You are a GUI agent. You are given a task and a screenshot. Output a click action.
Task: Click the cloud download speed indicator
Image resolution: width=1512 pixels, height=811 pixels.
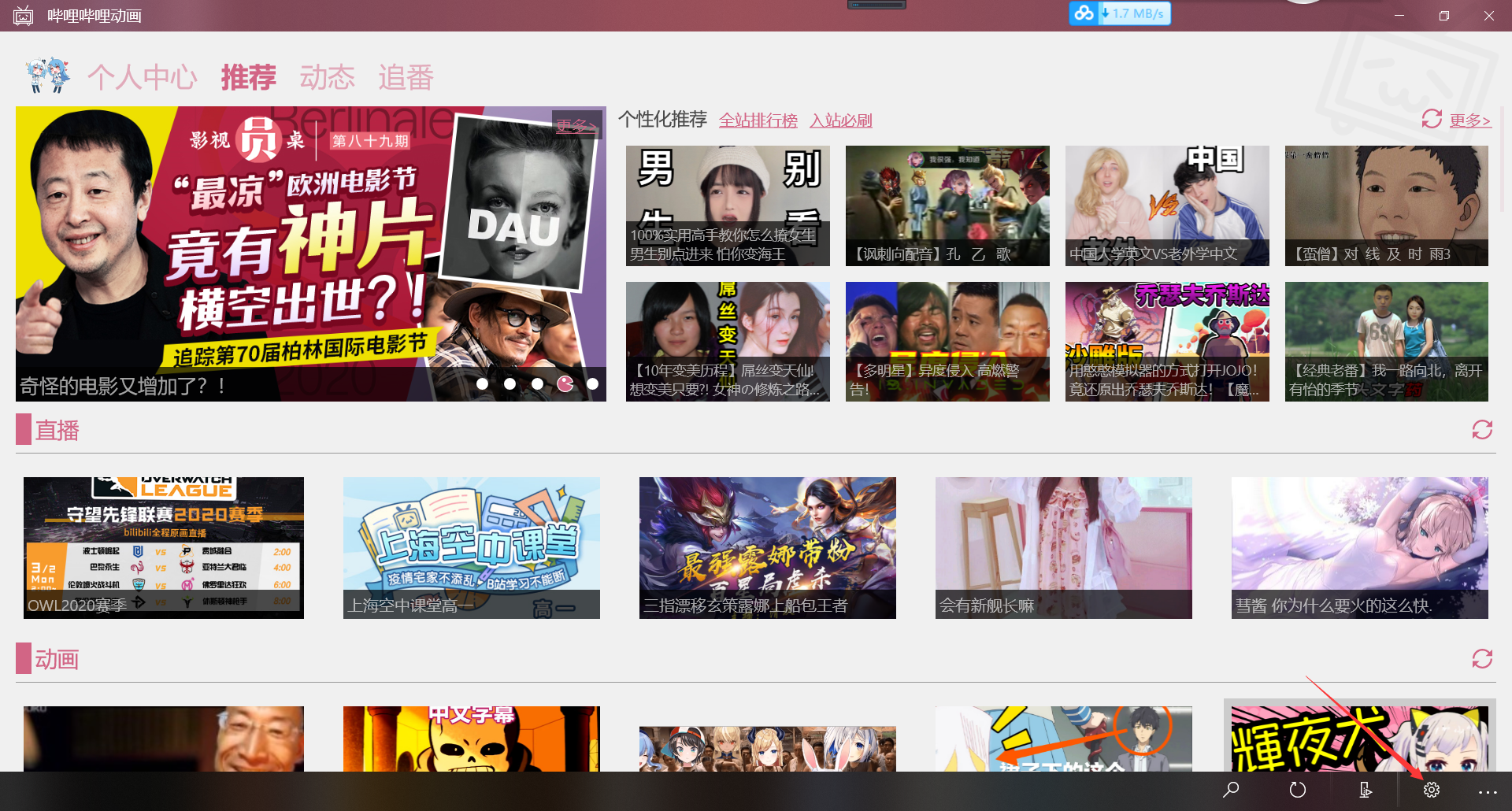(x=1120, y=13)
